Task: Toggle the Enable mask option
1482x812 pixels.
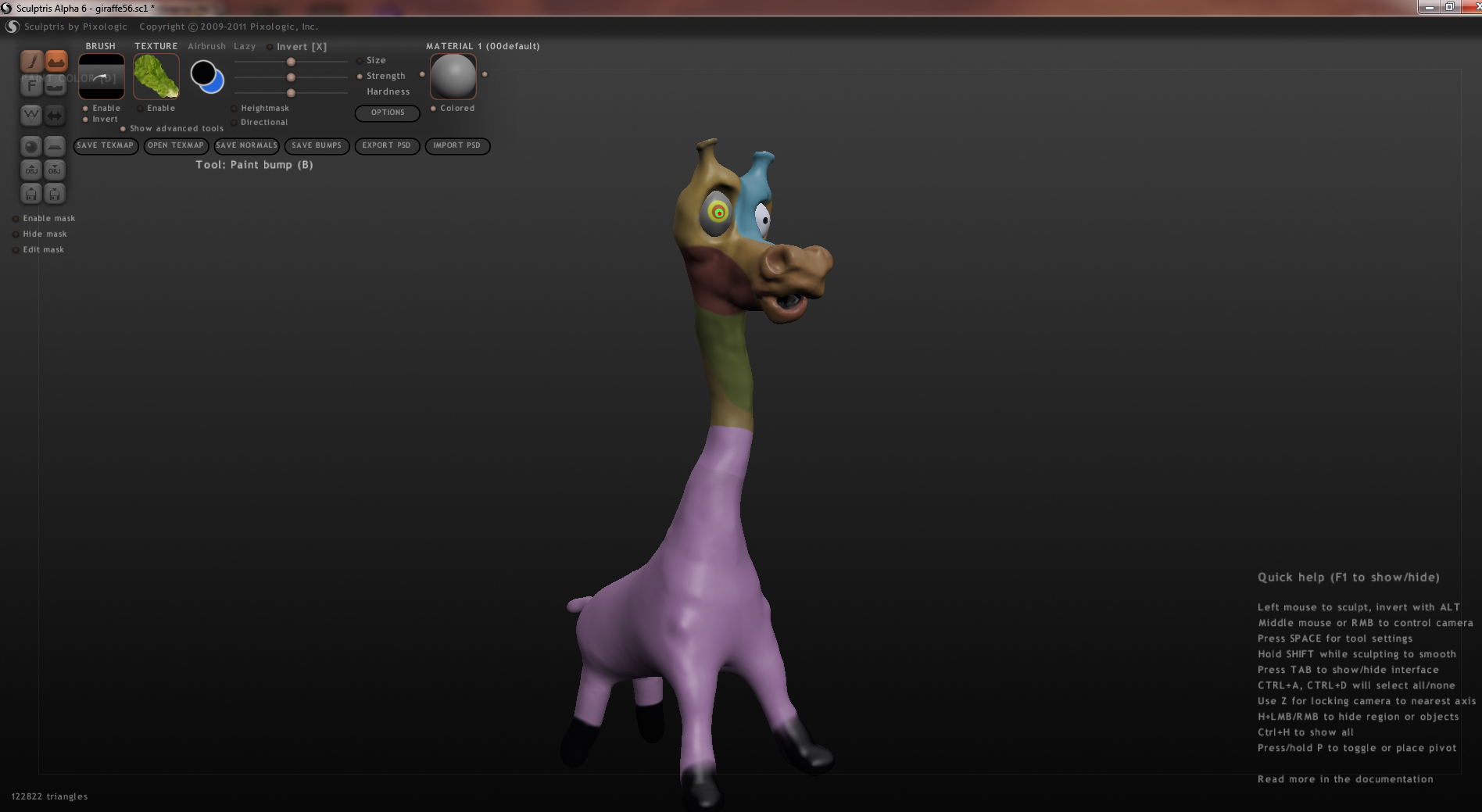Action: pyautogui.click(x=44, y=219)
